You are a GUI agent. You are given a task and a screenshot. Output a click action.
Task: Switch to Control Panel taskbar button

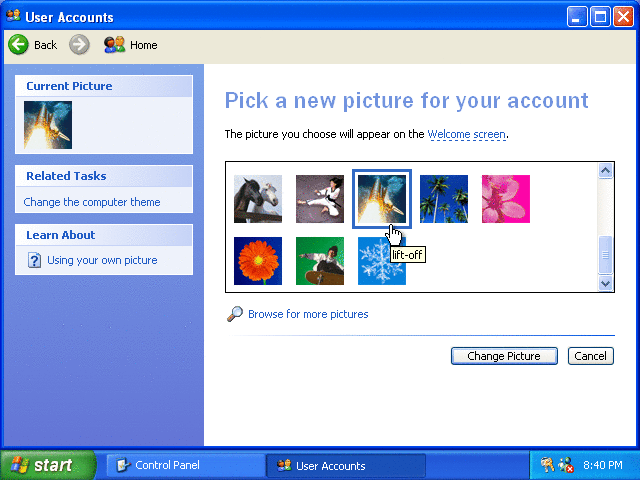pyautogui.click(x=186, y=465)
